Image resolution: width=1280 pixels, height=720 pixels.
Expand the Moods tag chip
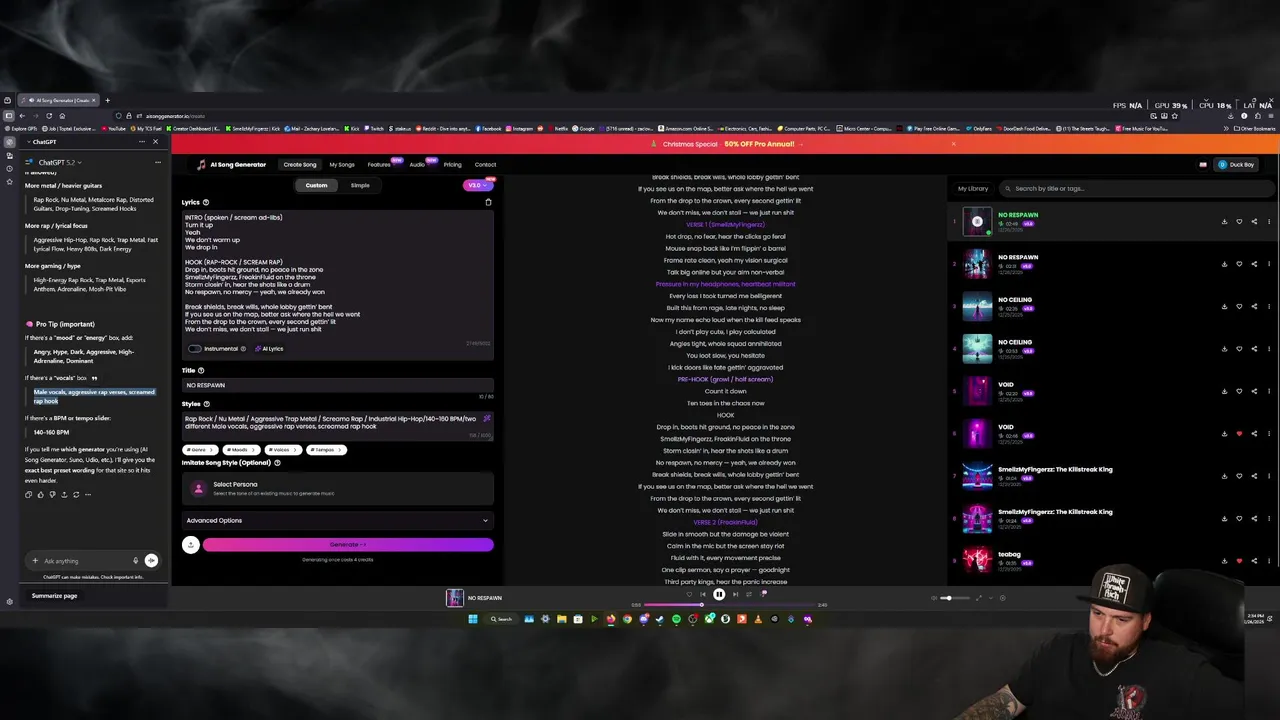pyautogui.click(x=239, y=449)
